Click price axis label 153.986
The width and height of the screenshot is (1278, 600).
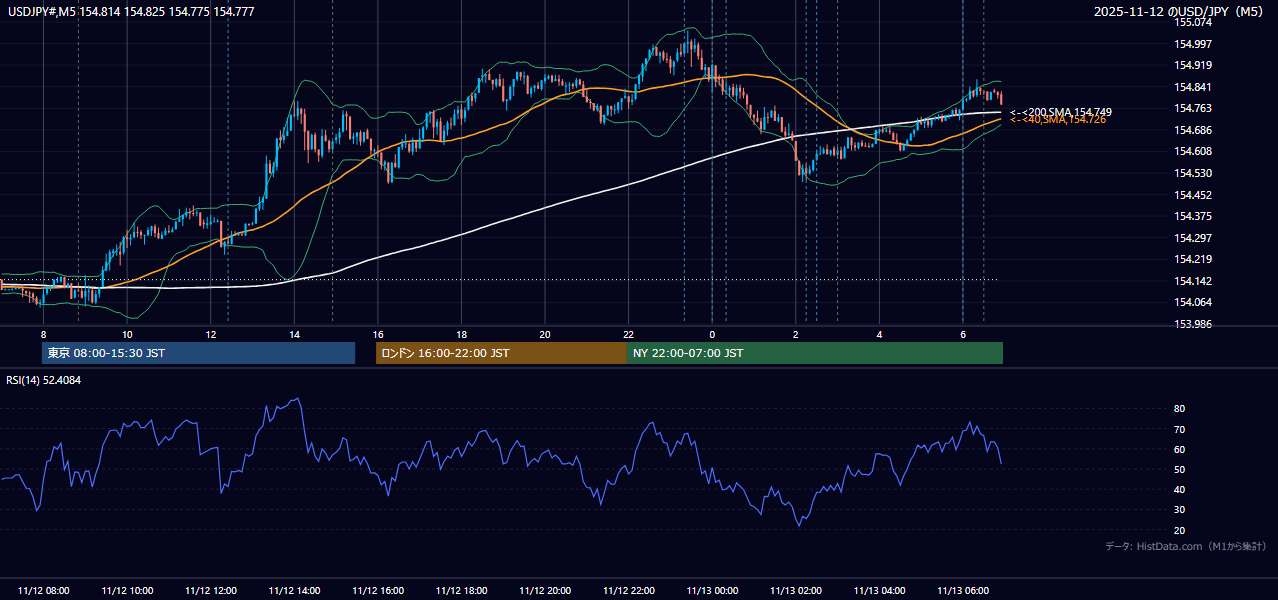click(x=1192, y=324)
